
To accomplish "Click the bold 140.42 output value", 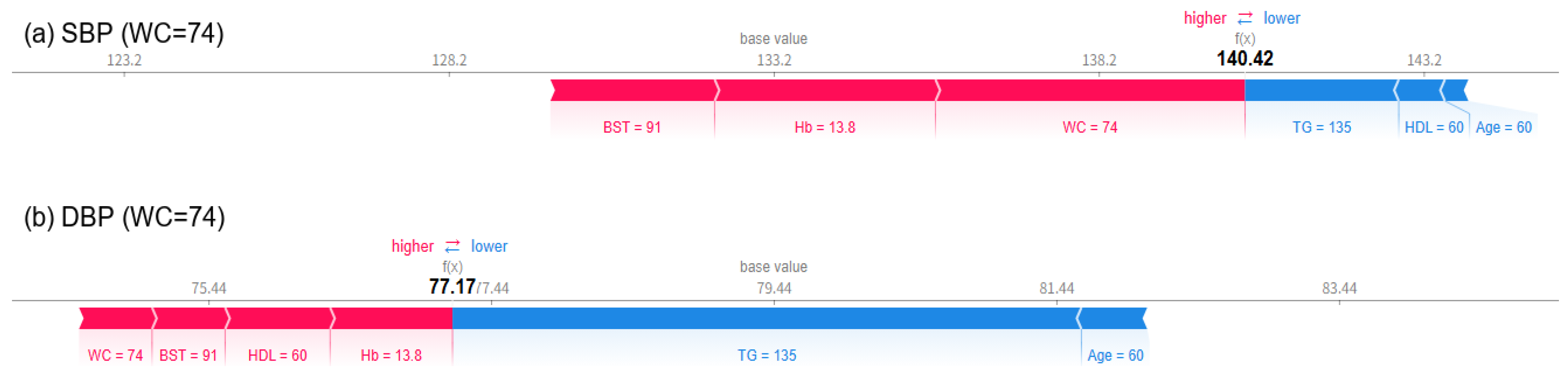I will point(1245,59).
